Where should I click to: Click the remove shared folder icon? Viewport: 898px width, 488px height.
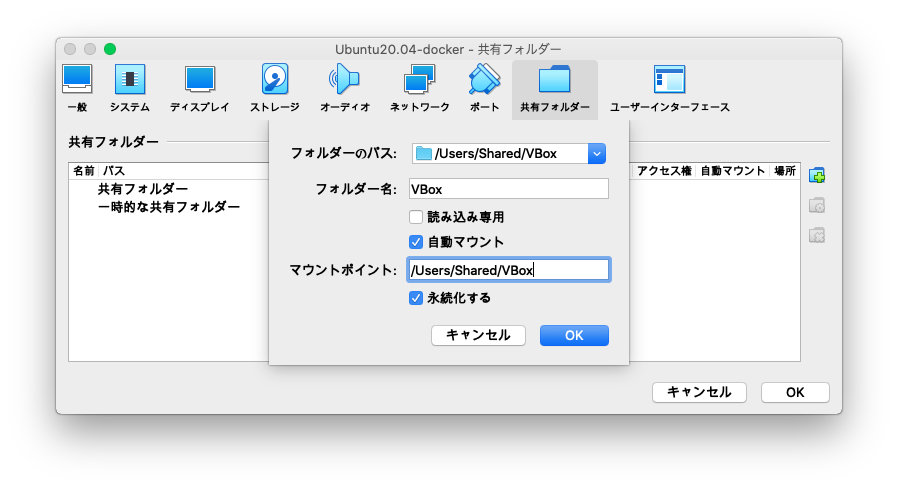pos(817,235)
